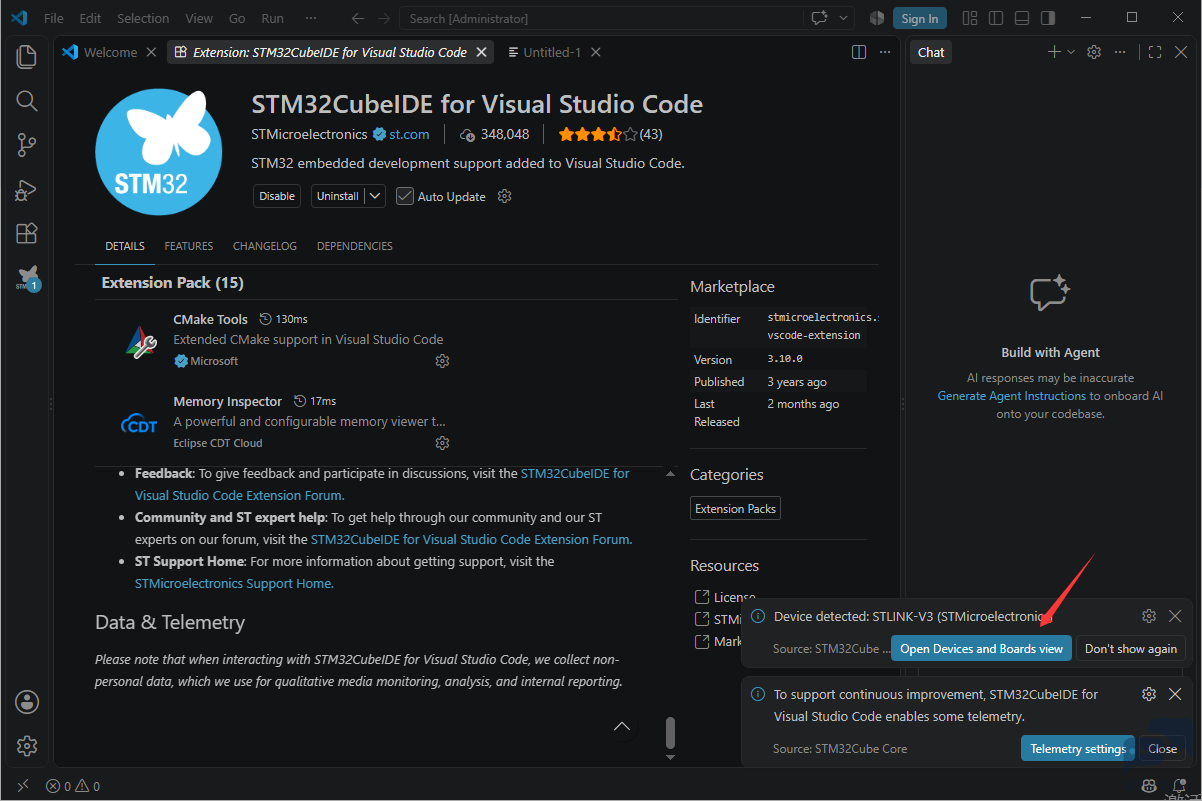Go forward with the navigation arrow

pyautogui.click(x=385, y=18)
